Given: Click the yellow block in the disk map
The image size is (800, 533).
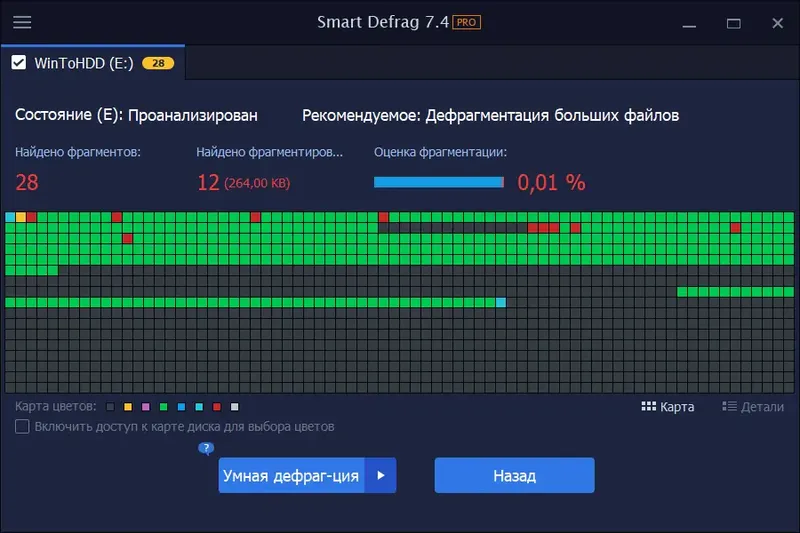Looking at the screenshot, I should pos(21,217).
